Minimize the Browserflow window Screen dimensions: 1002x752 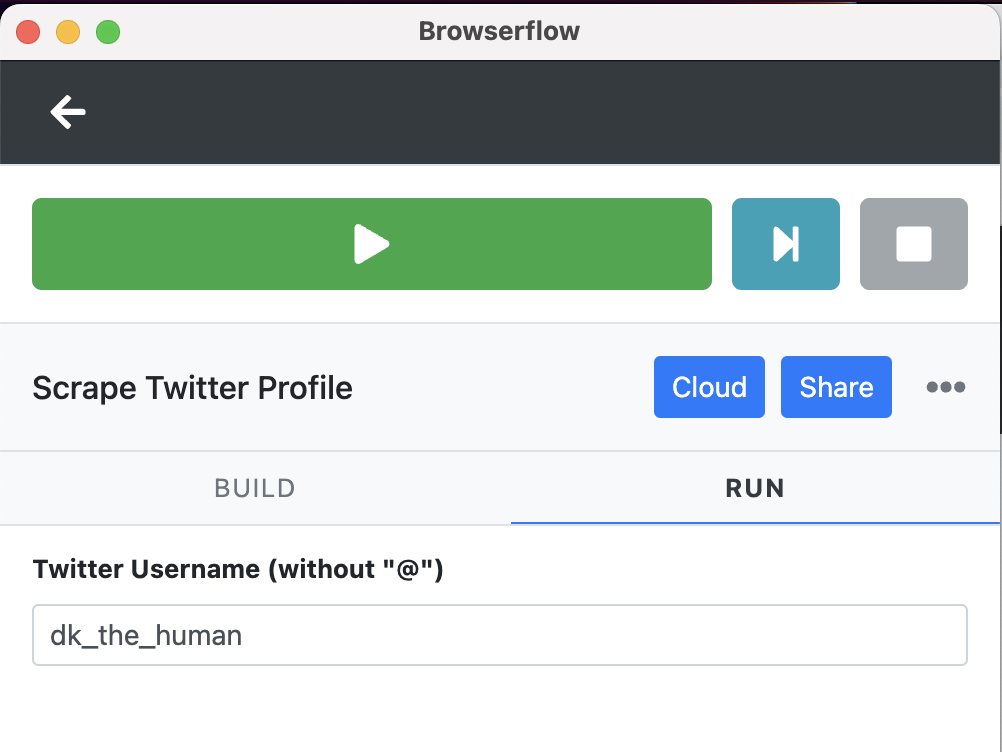pyautogui.click(x=68, y=32)
